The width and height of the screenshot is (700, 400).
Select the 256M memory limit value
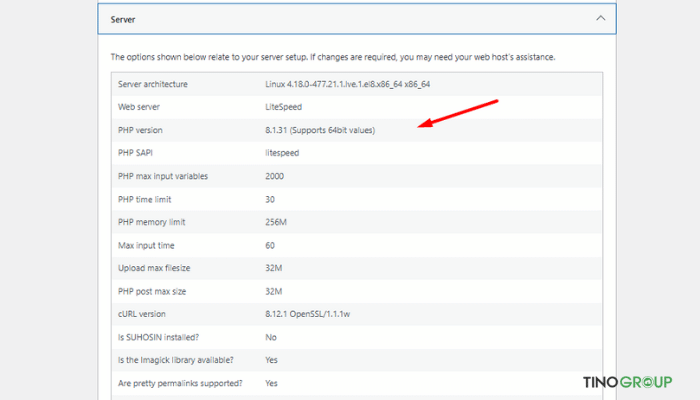(276, 222)
